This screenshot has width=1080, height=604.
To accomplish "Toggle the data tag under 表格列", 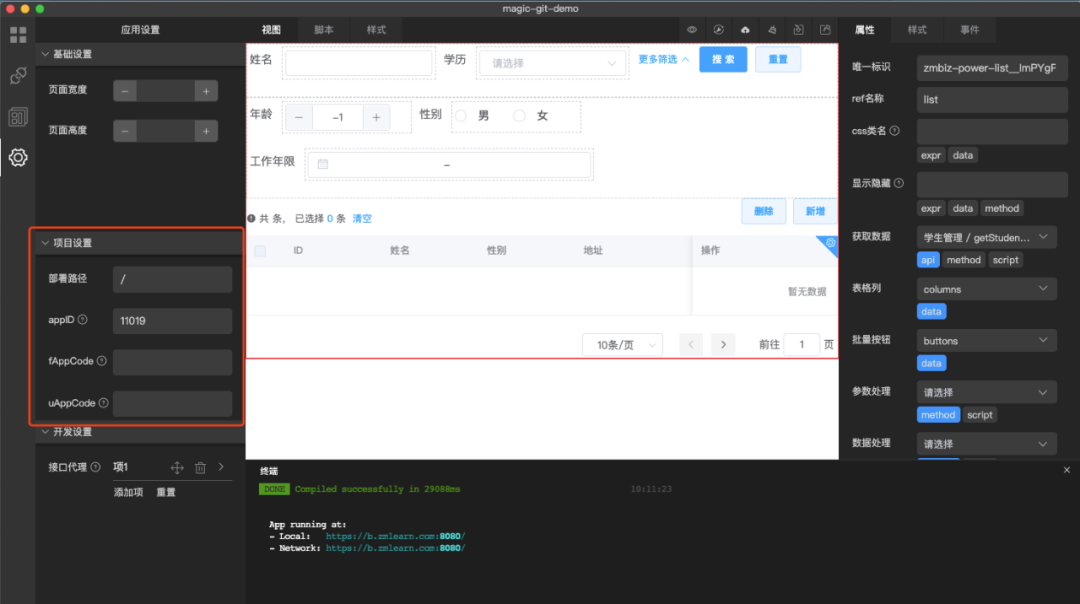I will click(x=931, y=311).
